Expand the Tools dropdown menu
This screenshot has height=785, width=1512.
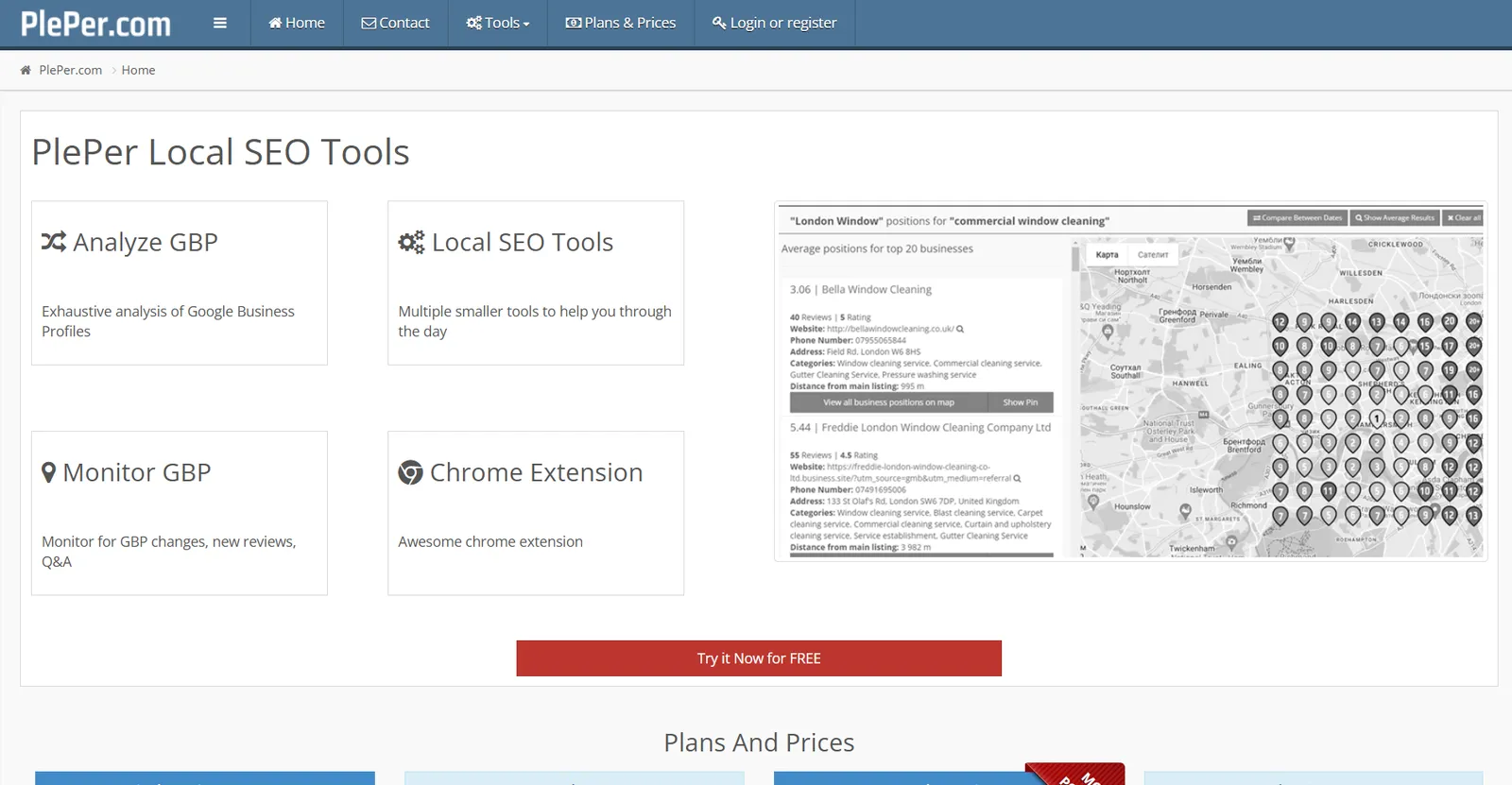pyautogui.click(x=497, y=23)
